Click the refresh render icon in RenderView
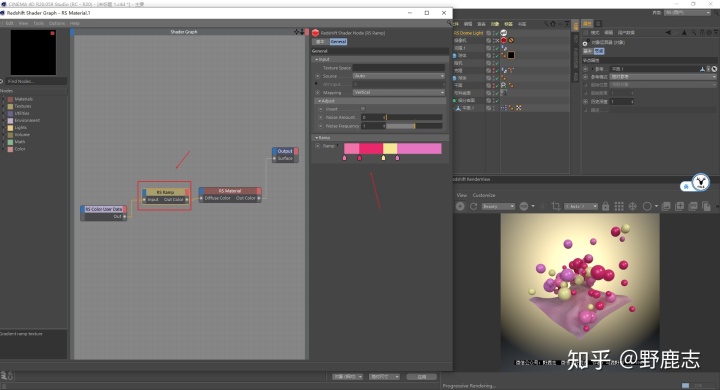 tap(473, 206)
